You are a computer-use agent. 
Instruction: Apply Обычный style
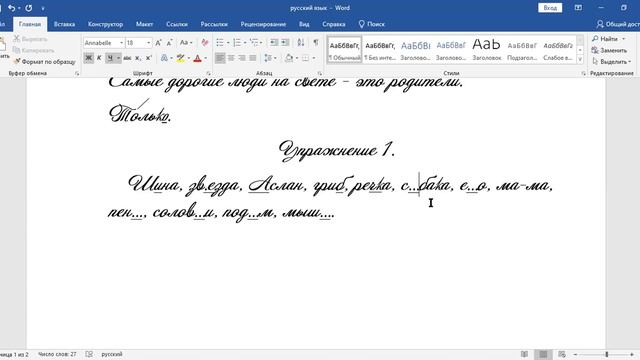(344, 50)
